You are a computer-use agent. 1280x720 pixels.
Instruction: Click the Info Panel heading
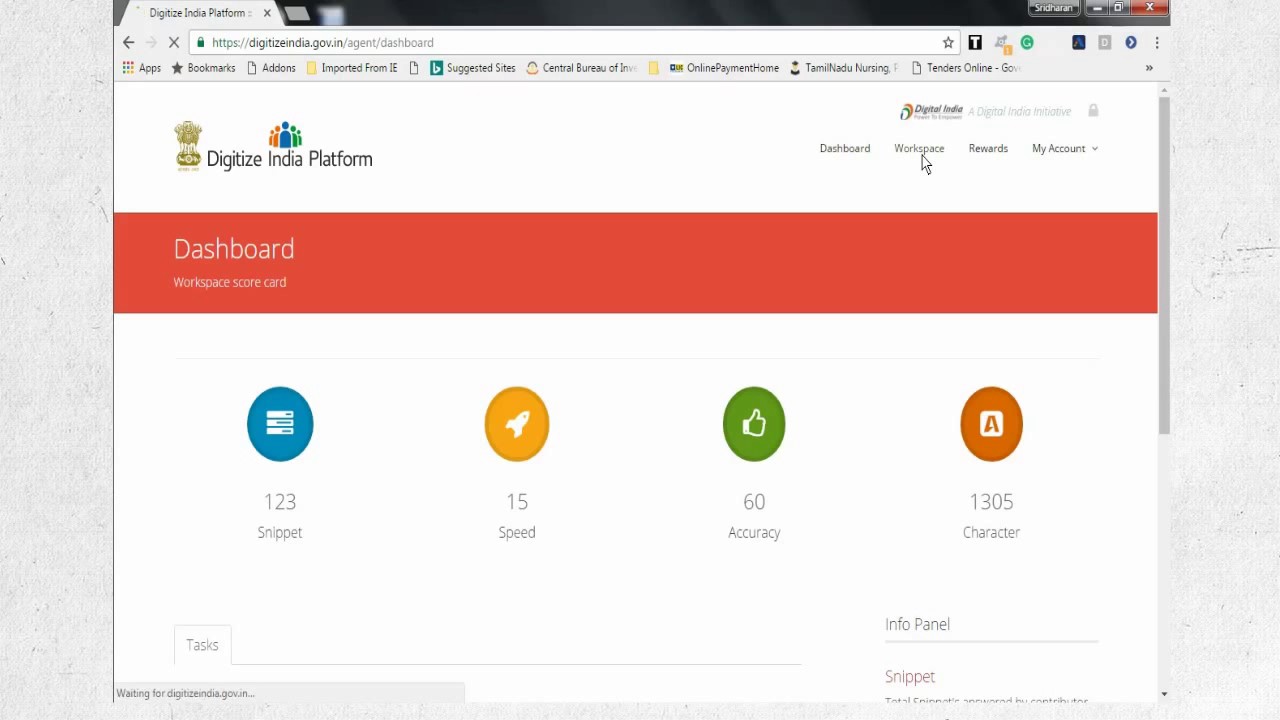pyautogui.click(x=917, y=624)
